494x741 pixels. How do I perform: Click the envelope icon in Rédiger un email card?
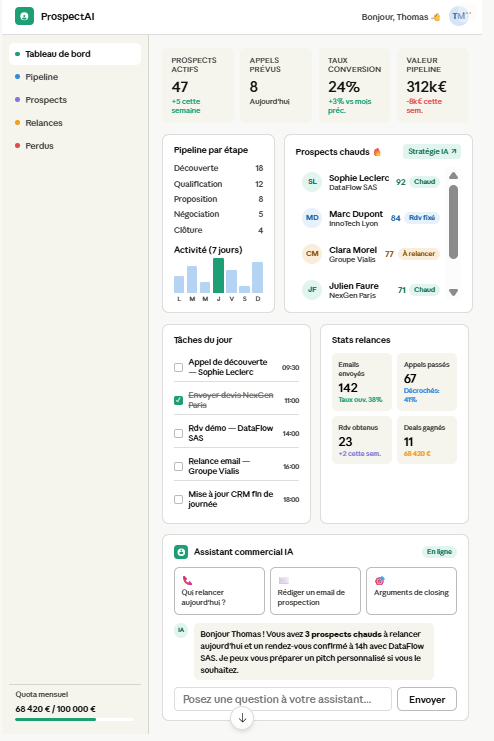click(283, 580)
